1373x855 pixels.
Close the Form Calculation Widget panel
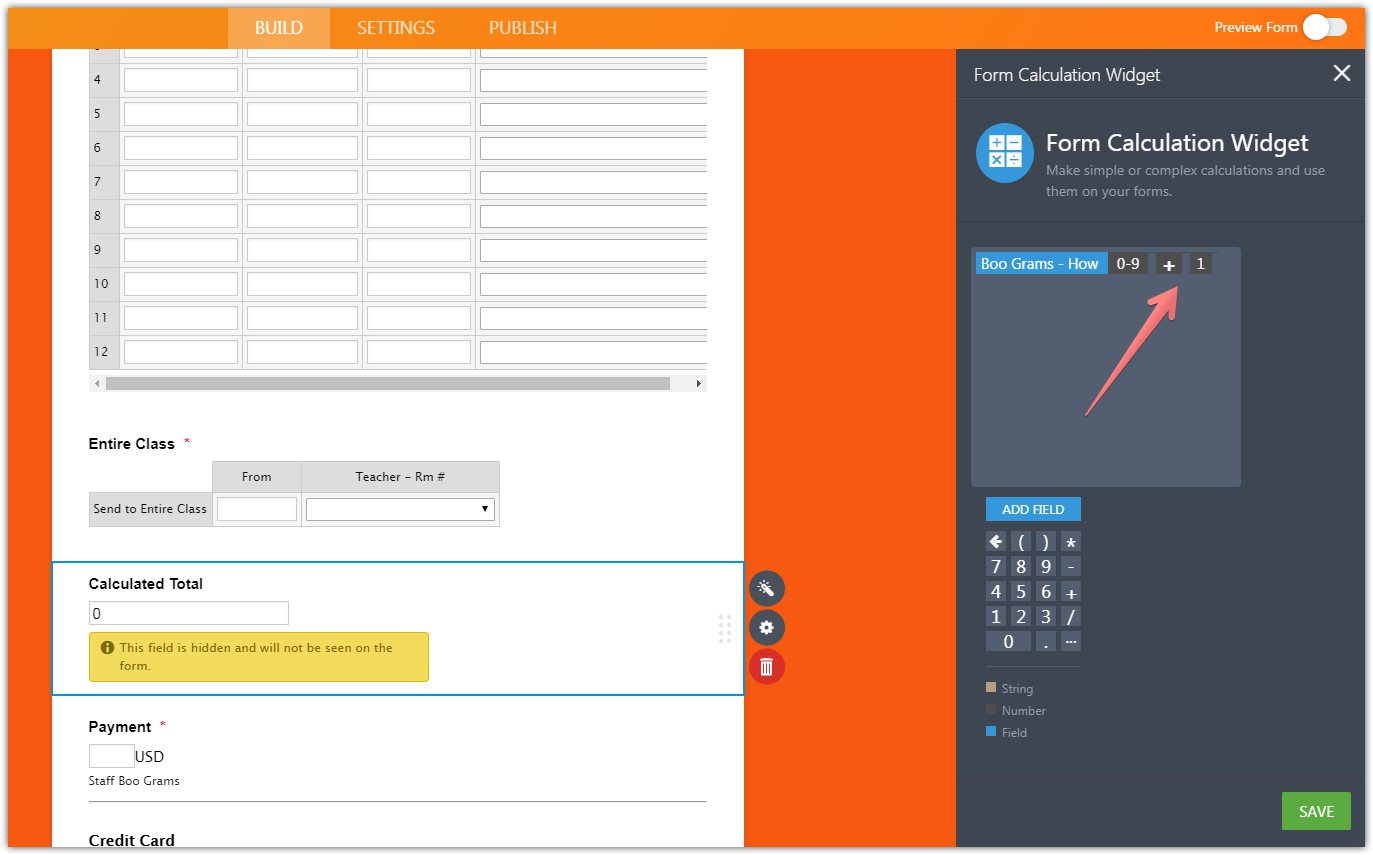(x=1341, y=73)
